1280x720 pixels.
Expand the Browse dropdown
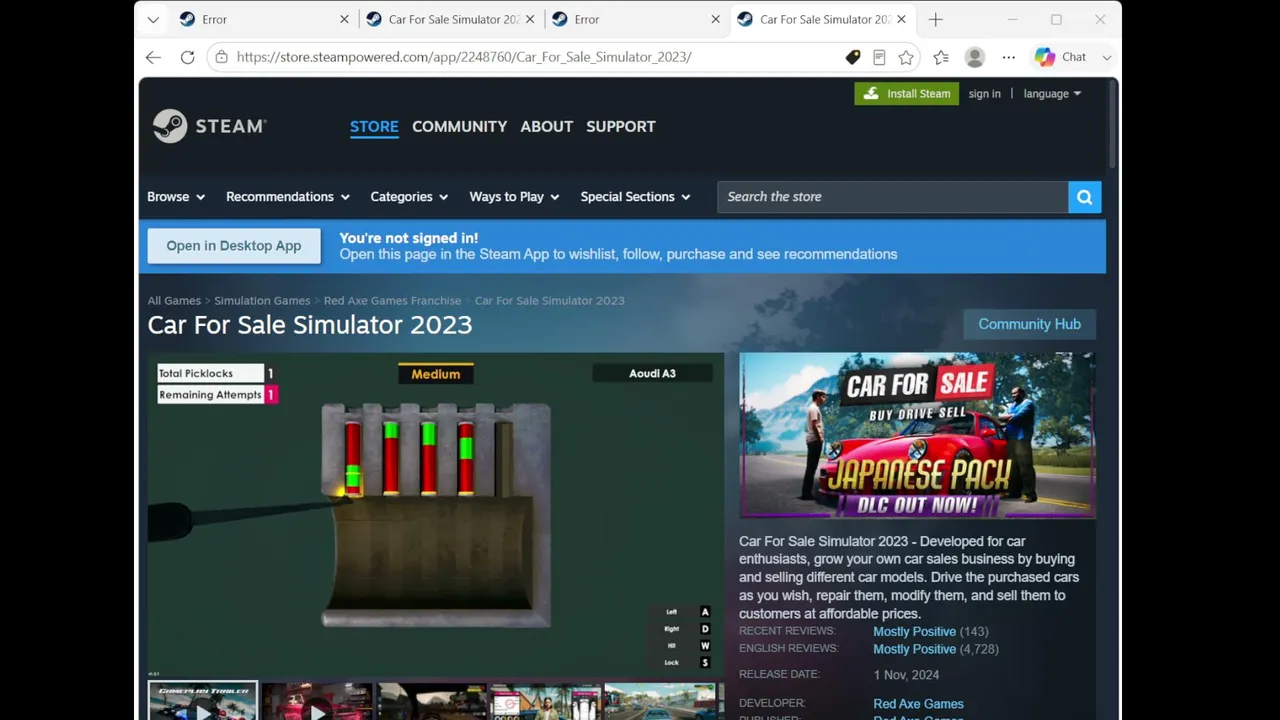tap(176, 197)
